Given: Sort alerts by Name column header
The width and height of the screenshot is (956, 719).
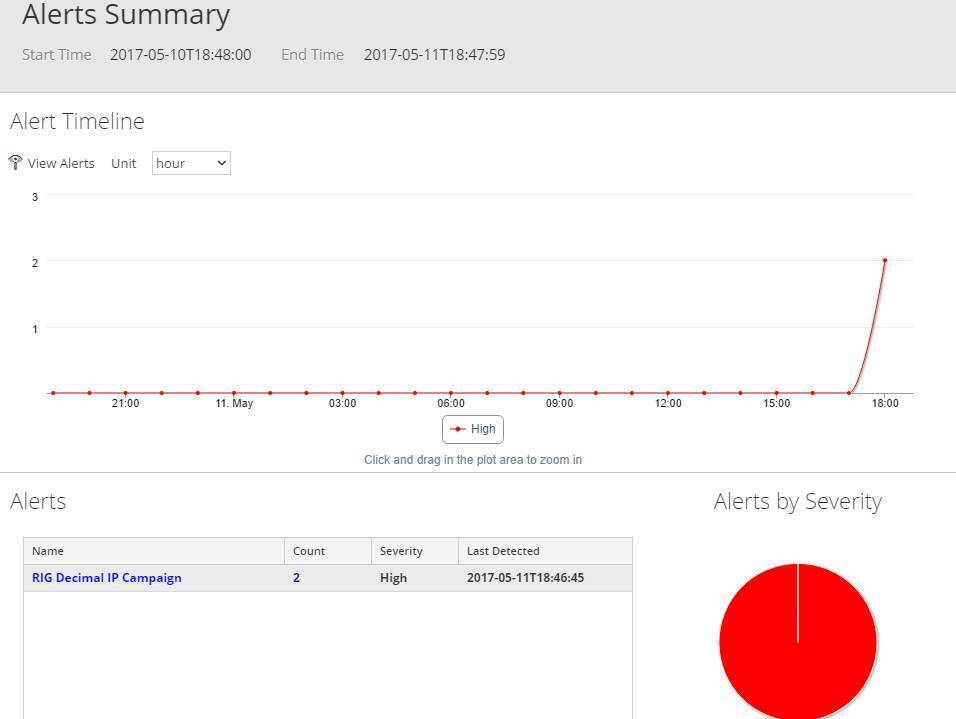Looking at the screenshot, I should 48,551.
